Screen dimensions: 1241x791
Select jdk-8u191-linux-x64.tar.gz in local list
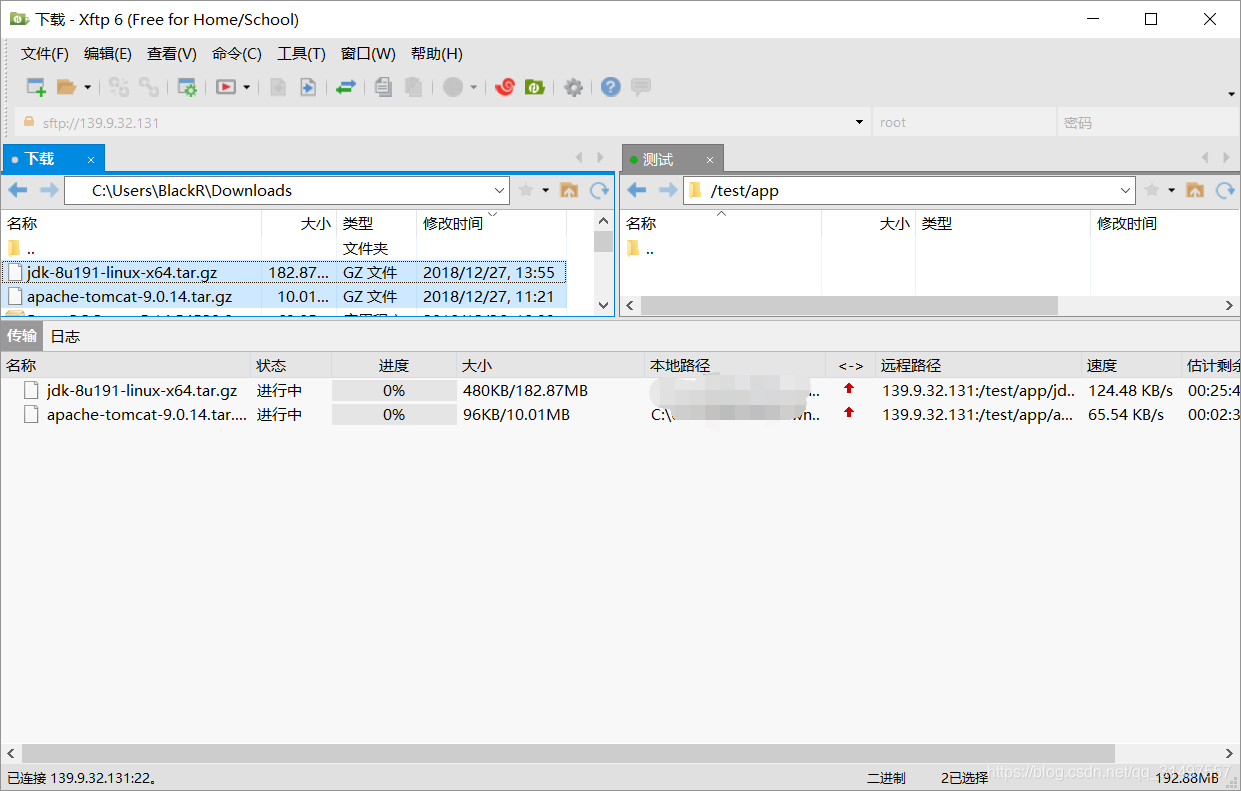[x=284, y=272]
